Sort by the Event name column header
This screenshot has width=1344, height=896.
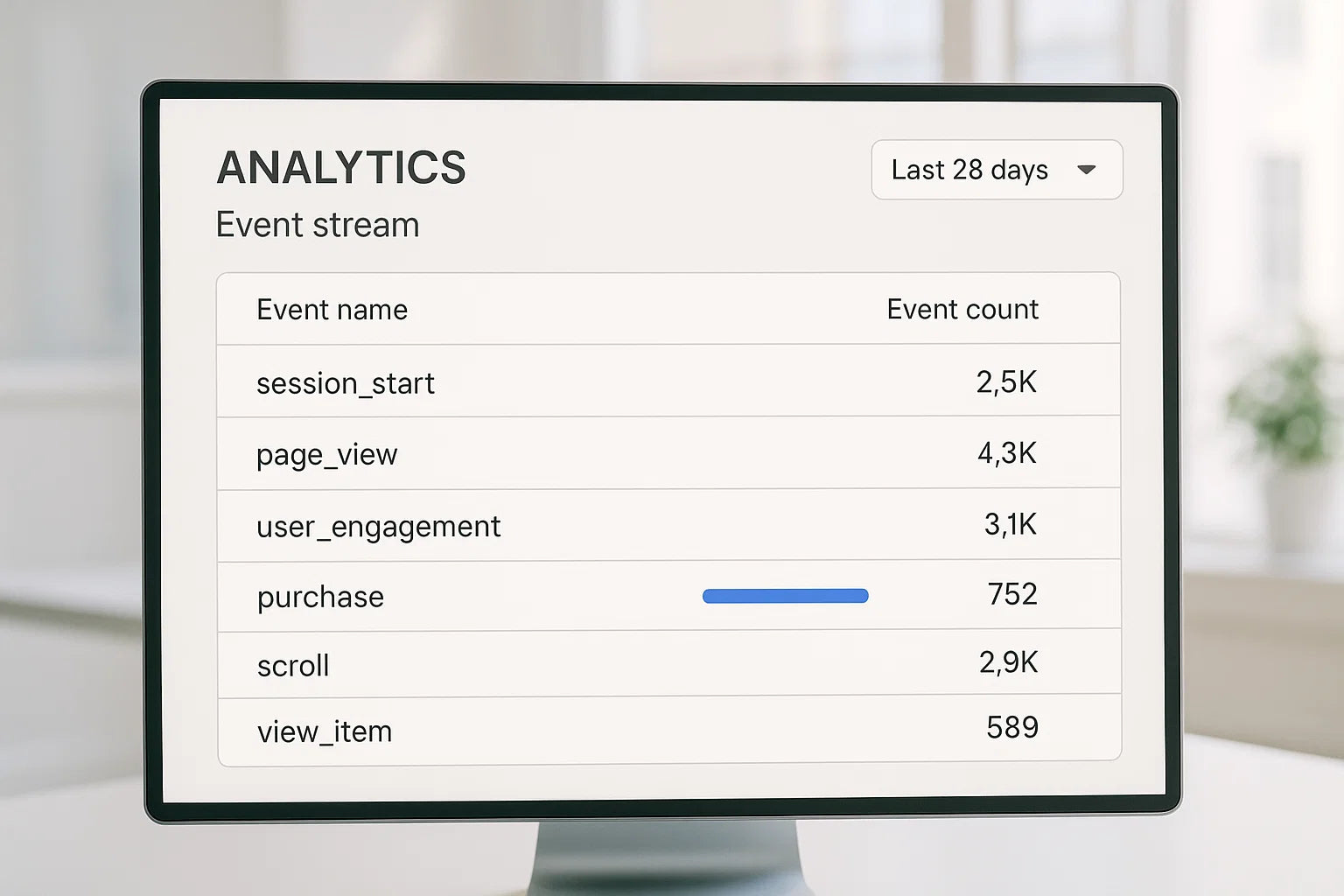tap(332, 310)
